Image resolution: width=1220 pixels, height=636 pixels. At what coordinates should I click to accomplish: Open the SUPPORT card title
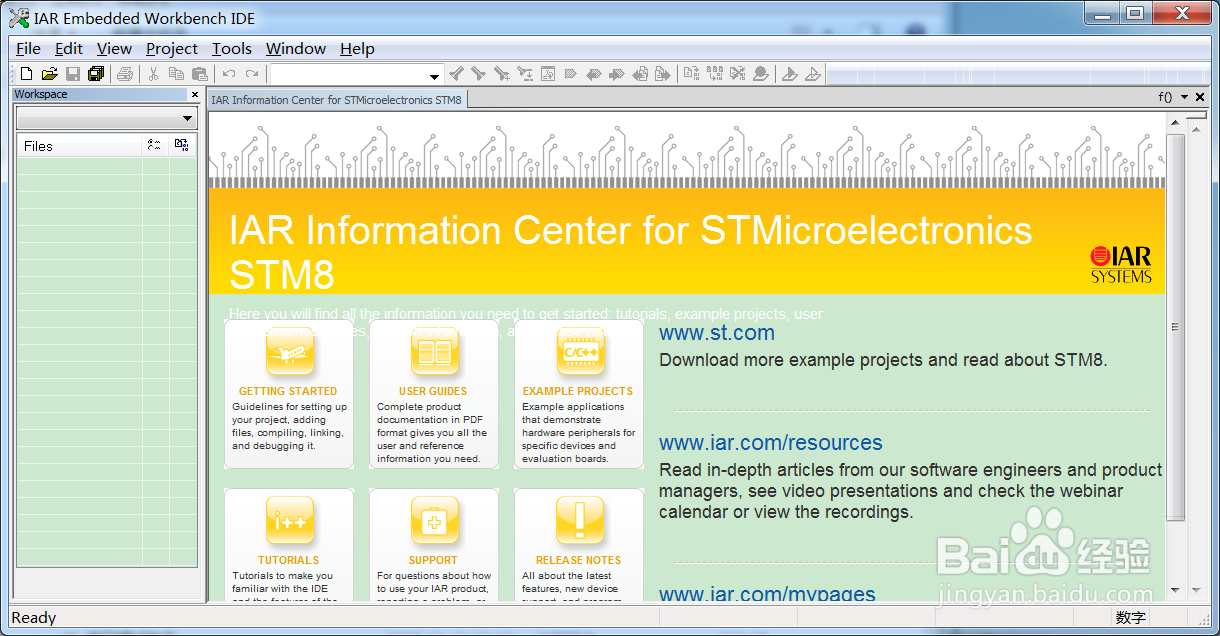tap(433, 560)
